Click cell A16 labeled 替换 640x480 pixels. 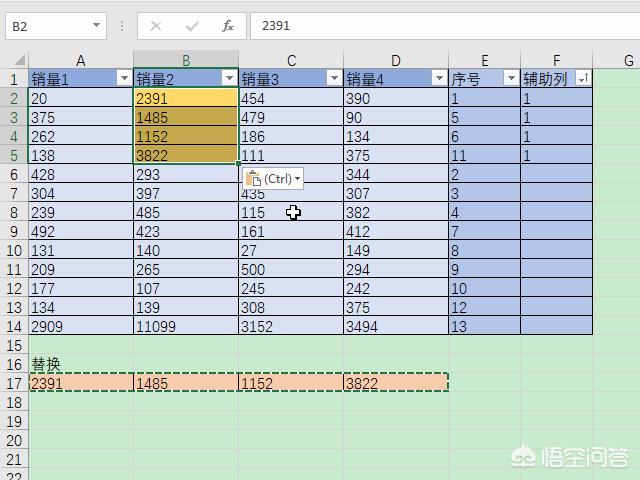click(x=81, y=364)
